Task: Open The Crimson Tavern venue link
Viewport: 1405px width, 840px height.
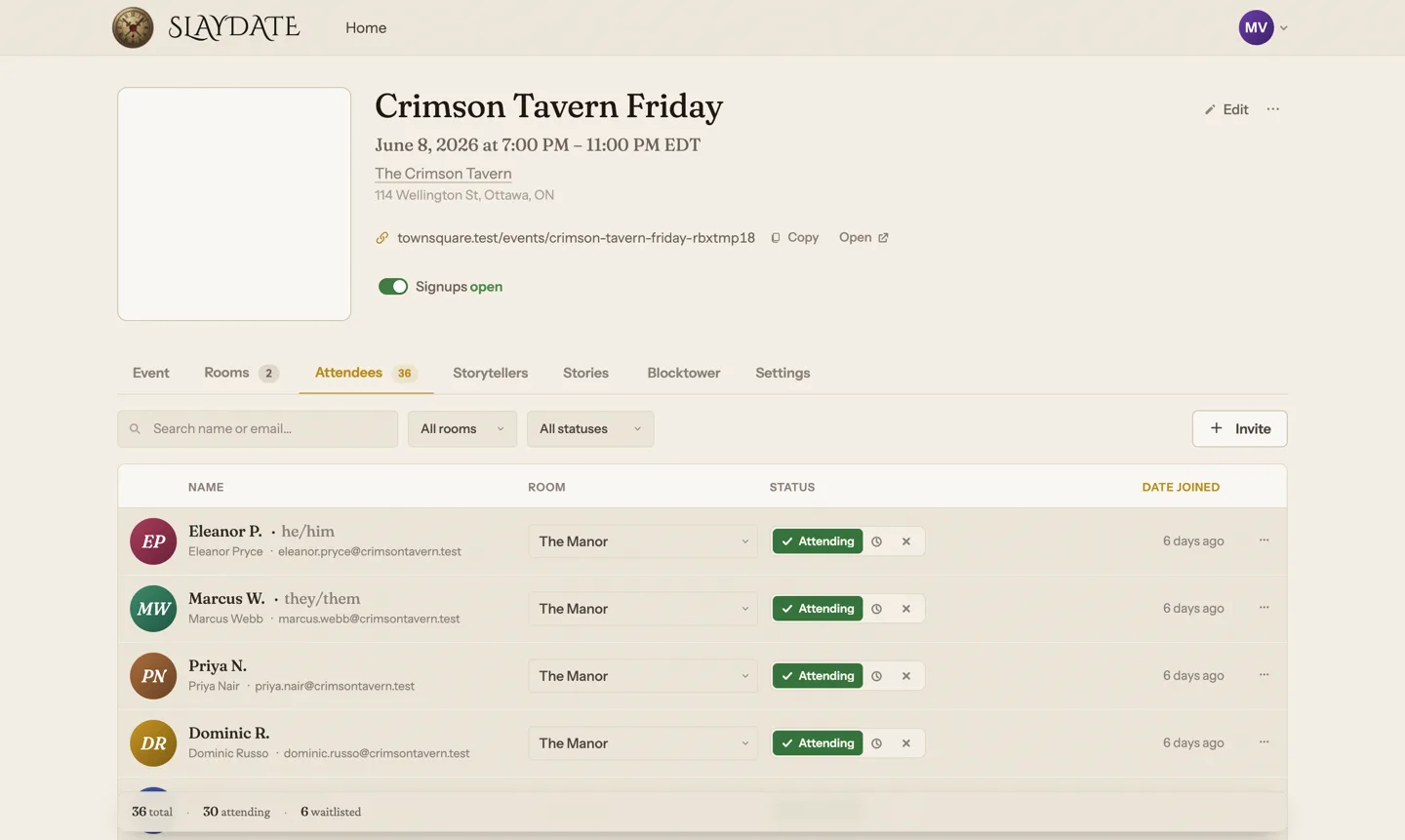Action: (x=443, y=174)
